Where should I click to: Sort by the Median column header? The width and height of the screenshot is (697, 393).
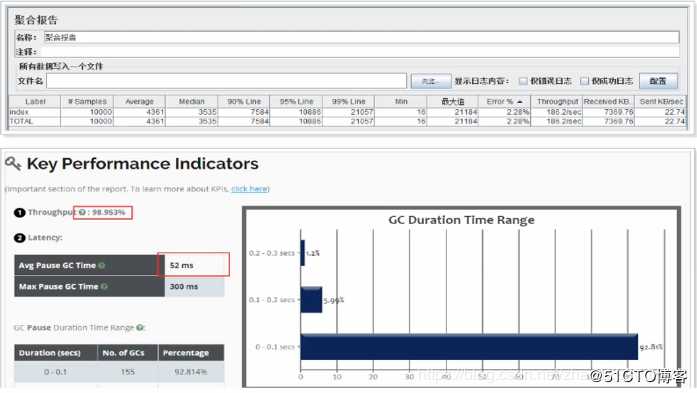[x=192, y=101]
